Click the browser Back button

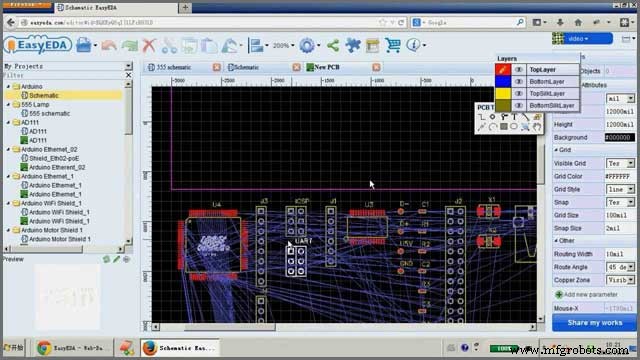pos(11,22)
